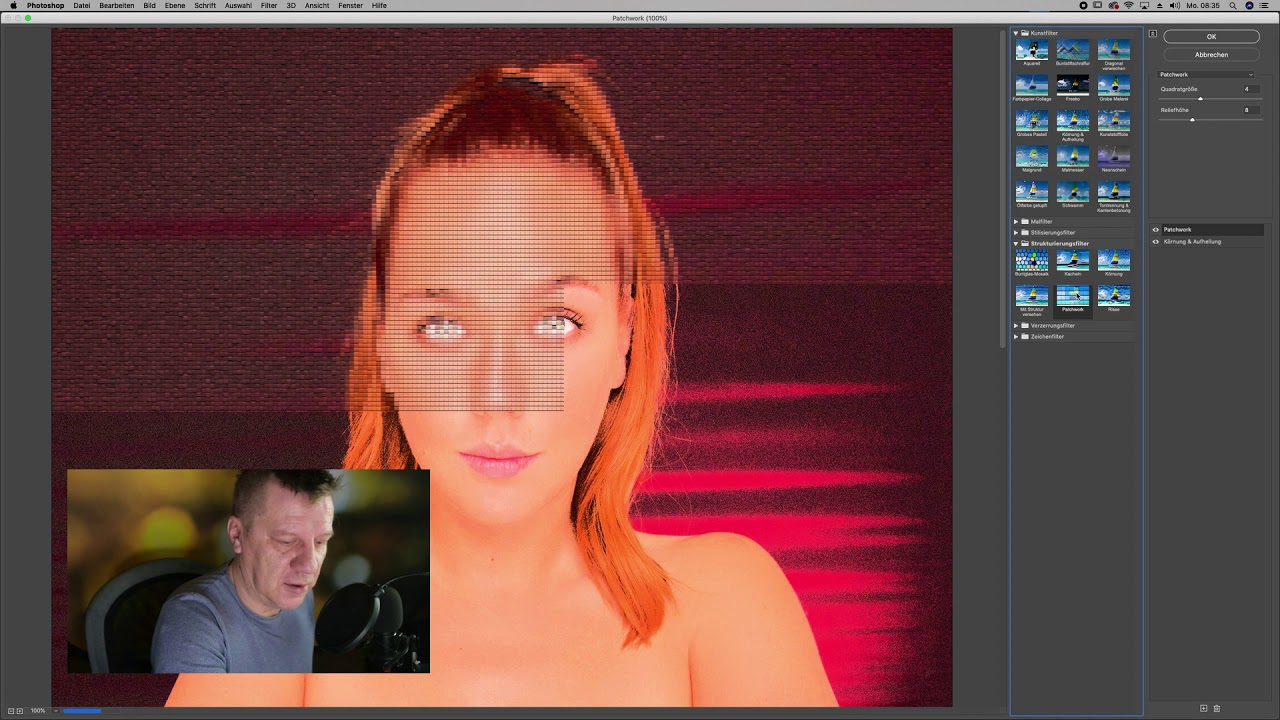This screenshot has width=1280, height=720.
Task: Select the Buntstiftschraffur filter thumbnail
Action: [x=1073, y=49]
